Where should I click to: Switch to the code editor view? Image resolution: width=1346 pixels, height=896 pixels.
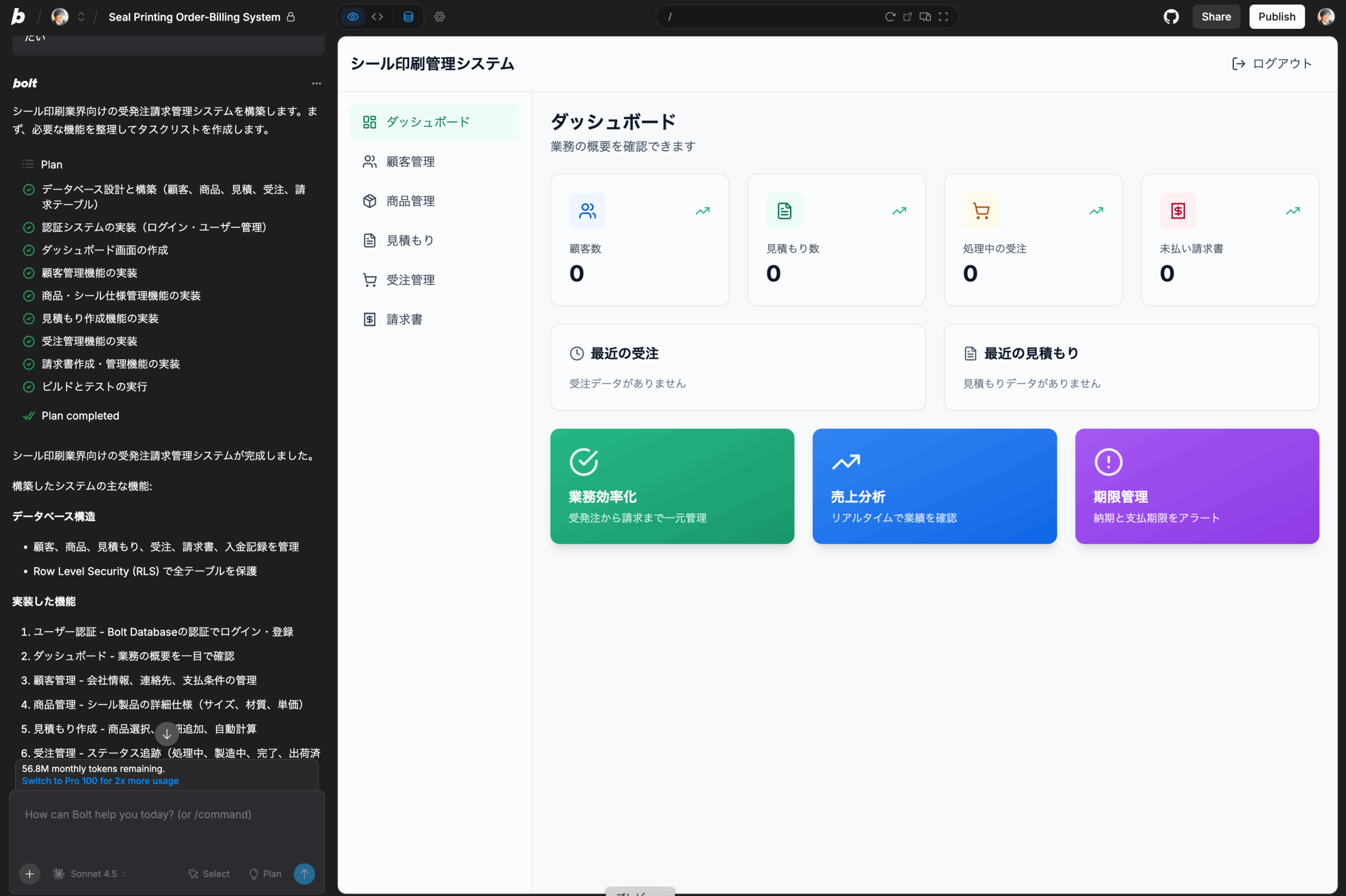[377, 17]
